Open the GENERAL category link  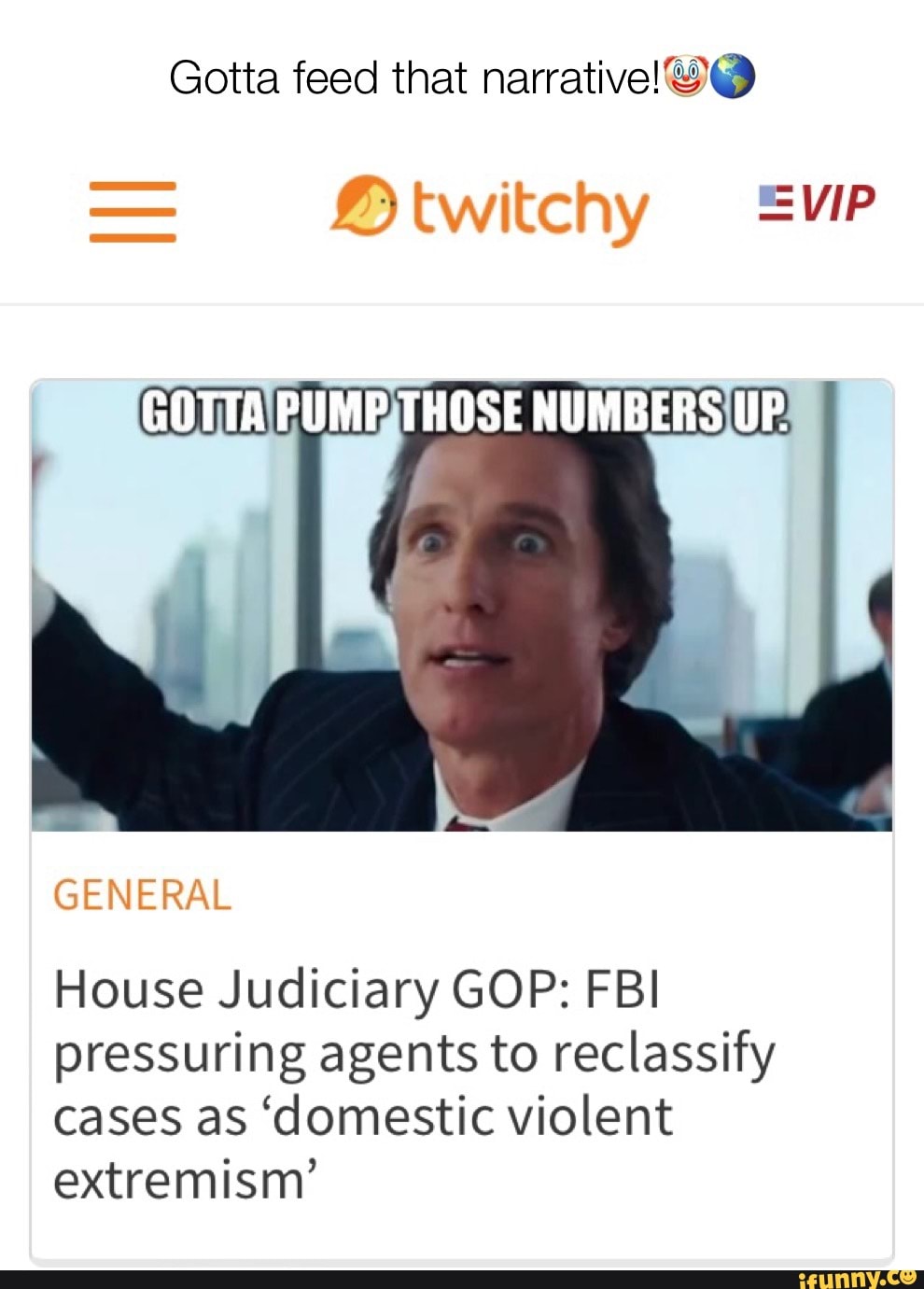pyautogui.click(x=142, y=895)
